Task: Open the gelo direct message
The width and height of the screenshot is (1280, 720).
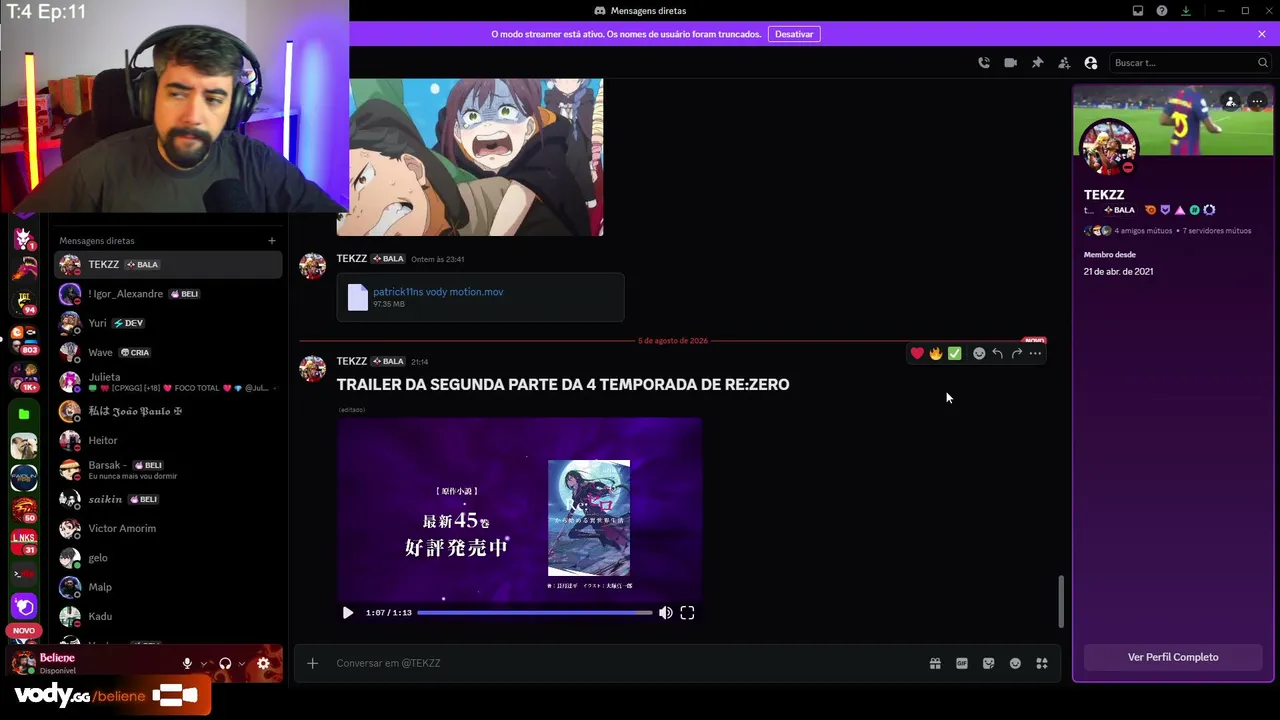Action: (x=168, y=557)
